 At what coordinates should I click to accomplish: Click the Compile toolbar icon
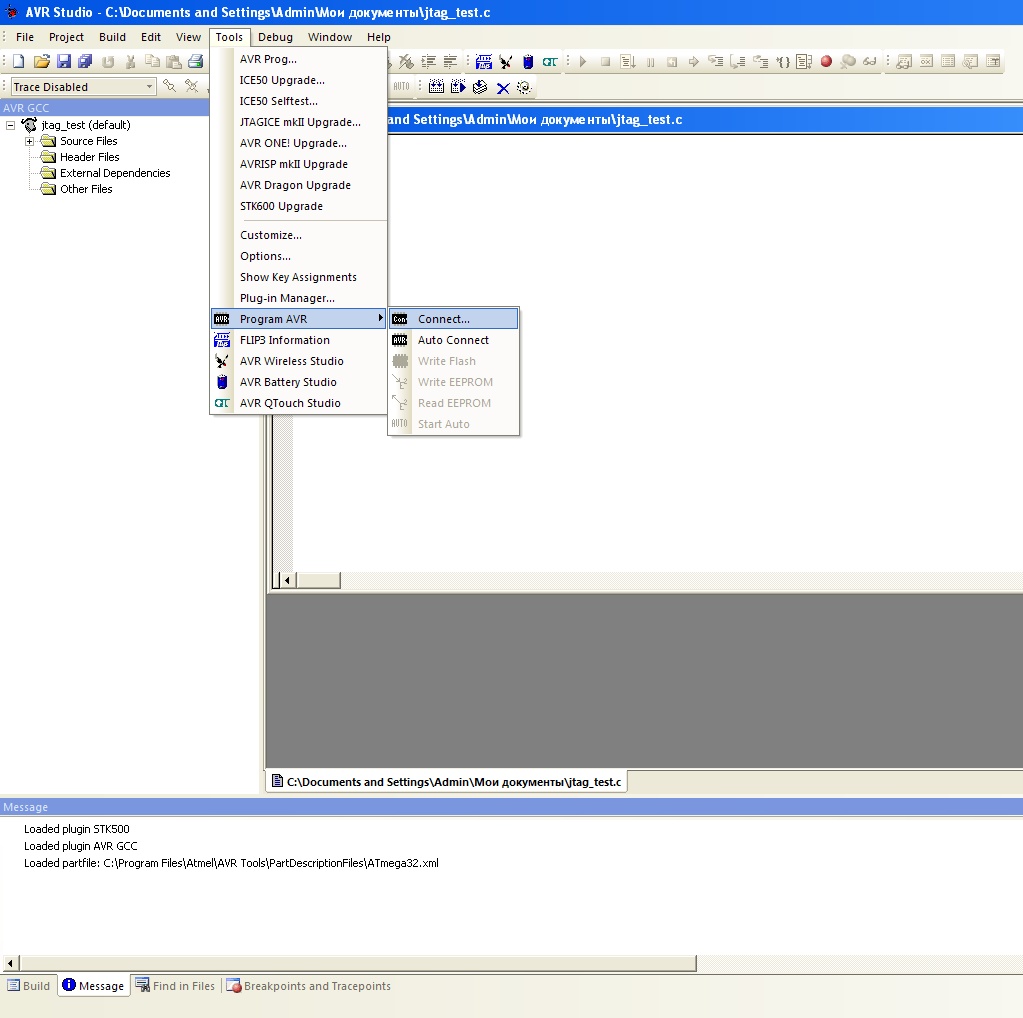(480, 87)
